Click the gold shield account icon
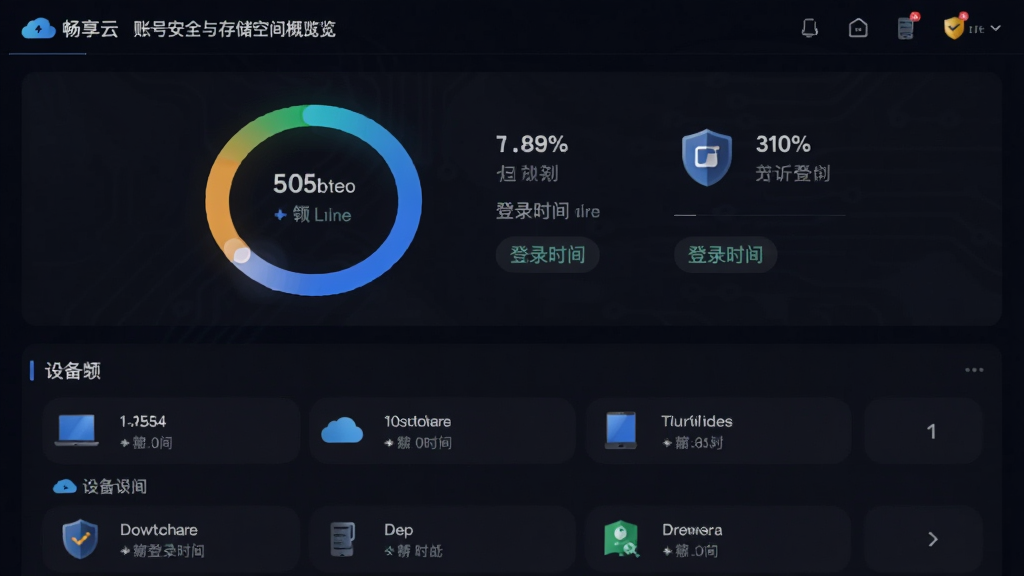Screen dimensions: 1024x576 (953, 28)
